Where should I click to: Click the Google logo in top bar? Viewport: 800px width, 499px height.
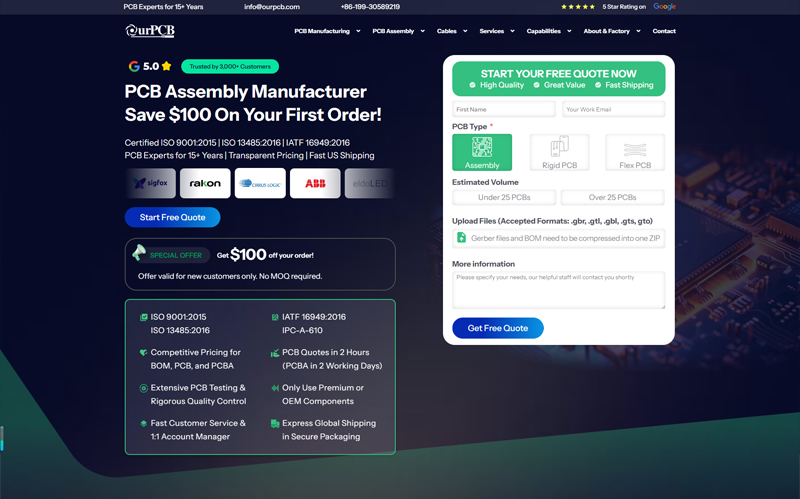click(664, 7)
